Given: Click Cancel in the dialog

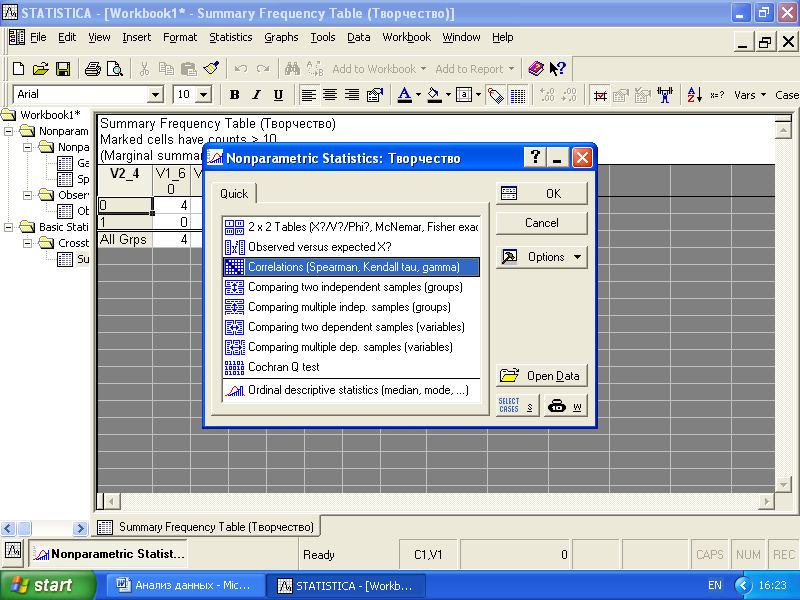Looking at the screenshot, I should tap(541, 223).
